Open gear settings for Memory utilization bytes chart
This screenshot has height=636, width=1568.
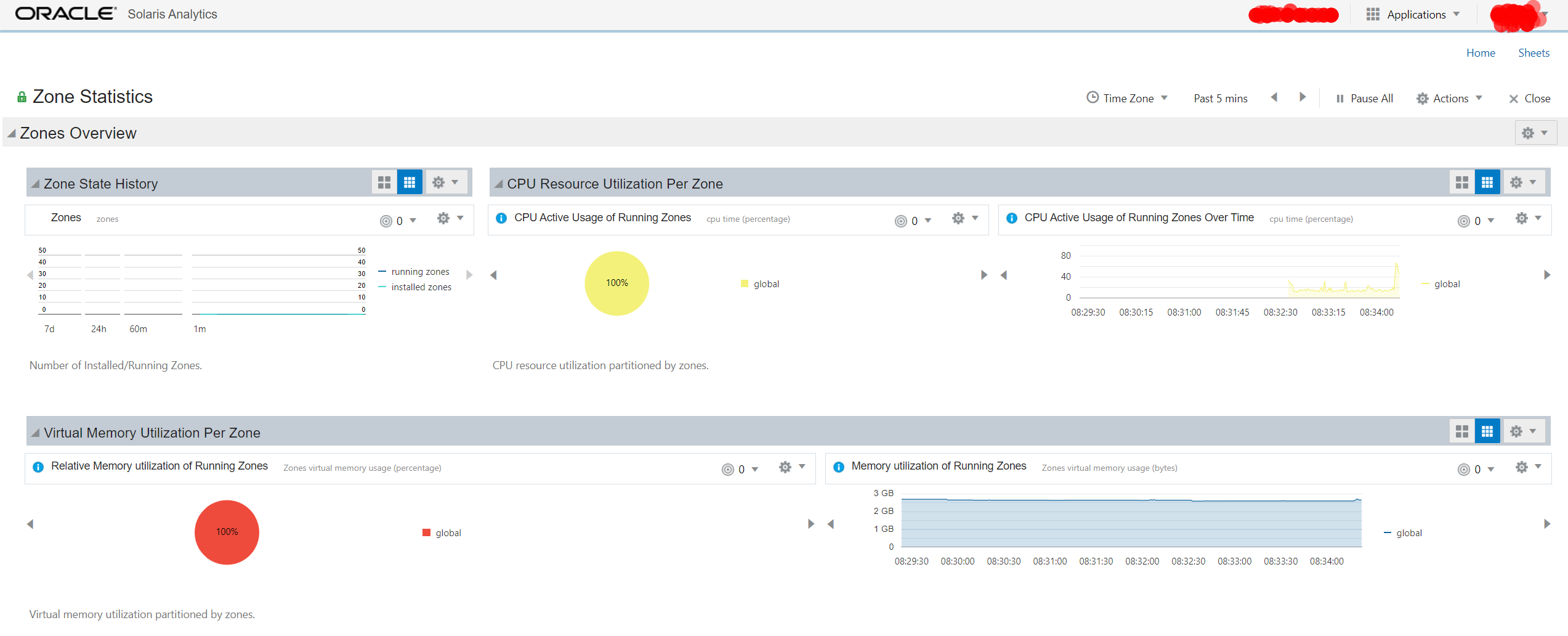tap(1529, 467)
